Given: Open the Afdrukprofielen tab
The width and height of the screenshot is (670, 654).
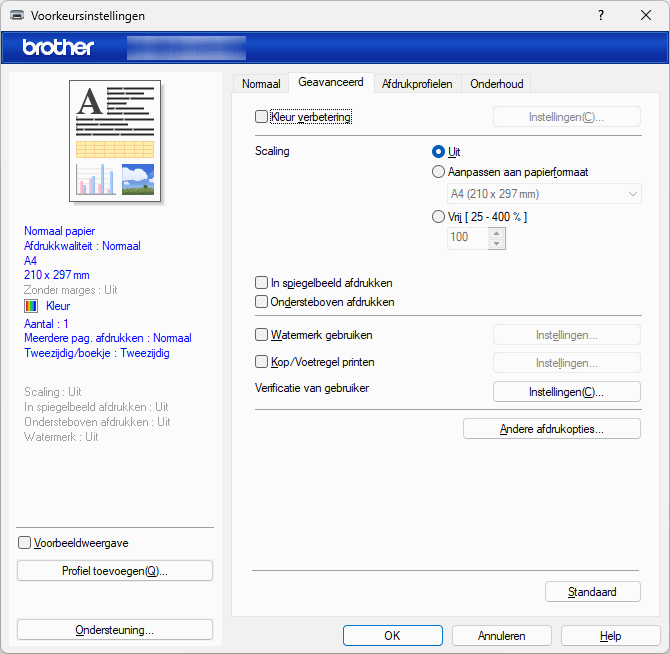Looking at the screenshot, I should [x=417, y=84].
